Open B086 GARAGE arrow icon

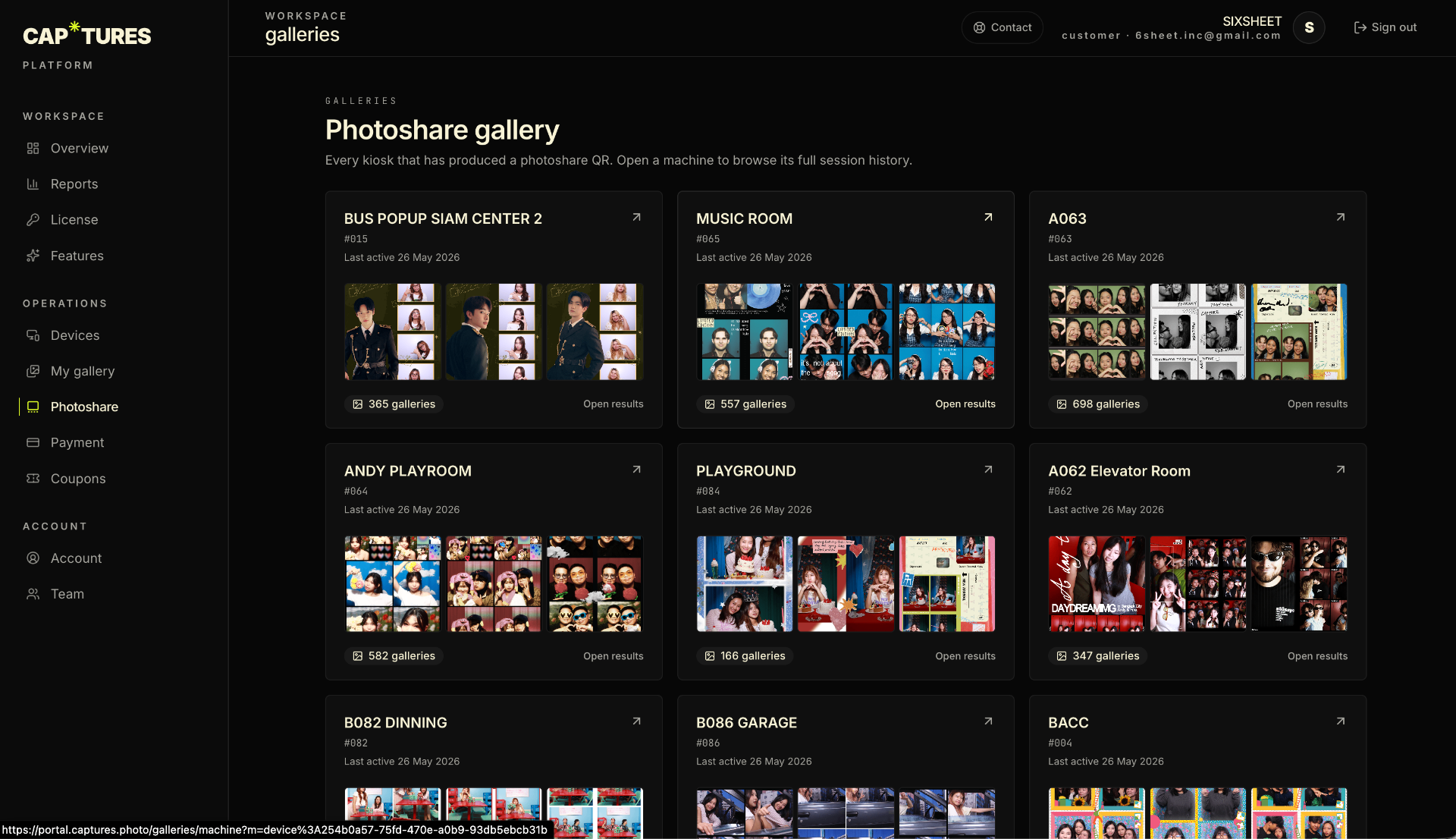coord(988,721)
